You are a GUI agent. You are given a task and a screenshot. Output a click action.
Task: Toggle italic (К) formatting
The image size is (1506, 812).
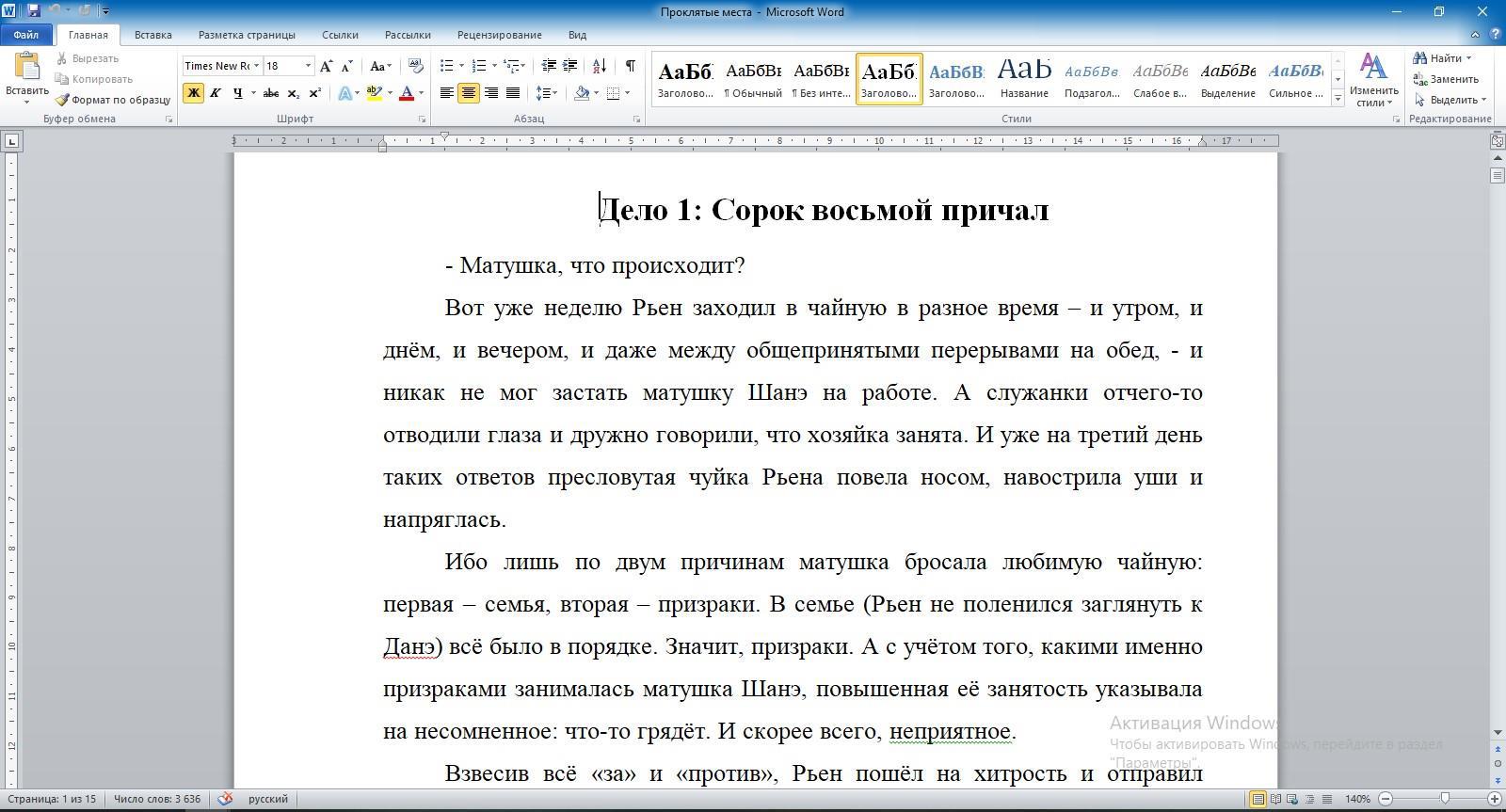(x=216, y=93)
